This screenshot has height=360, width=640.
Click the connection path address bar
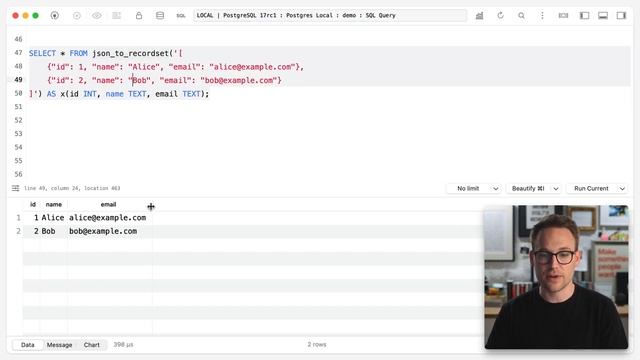click(330, 16)
